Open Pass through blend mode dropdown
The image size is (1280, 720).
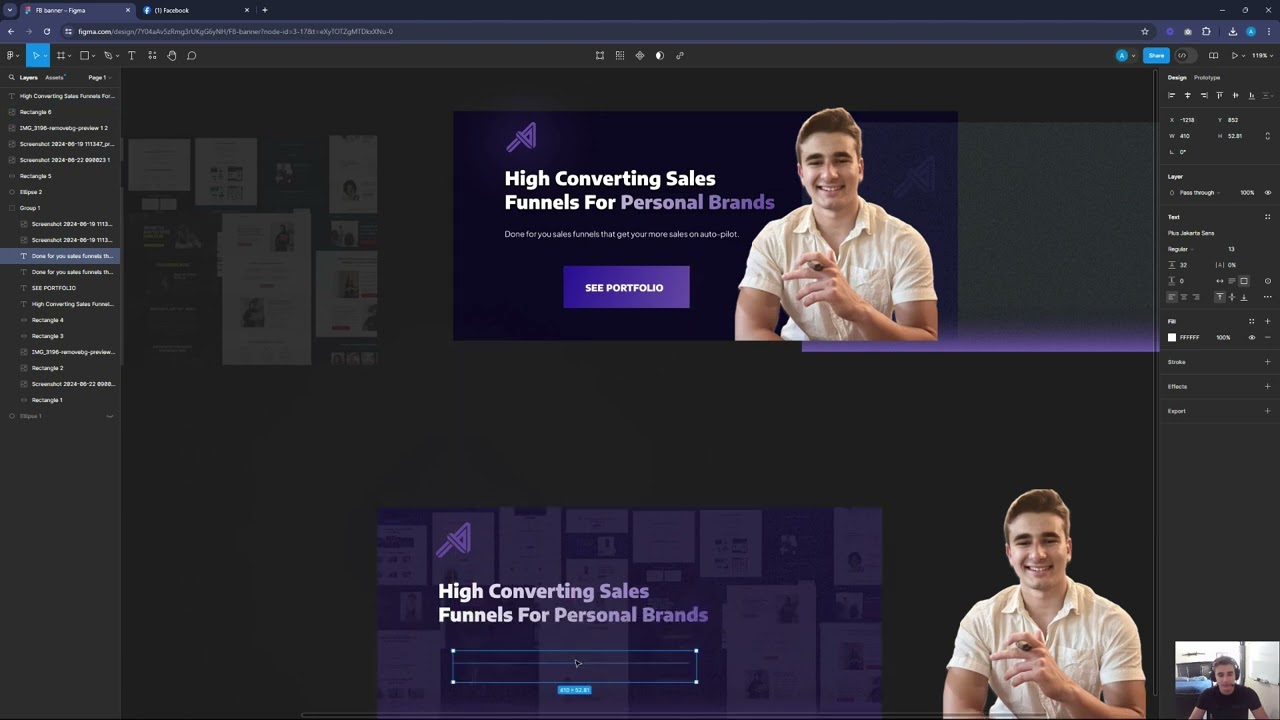point(1198,192)
